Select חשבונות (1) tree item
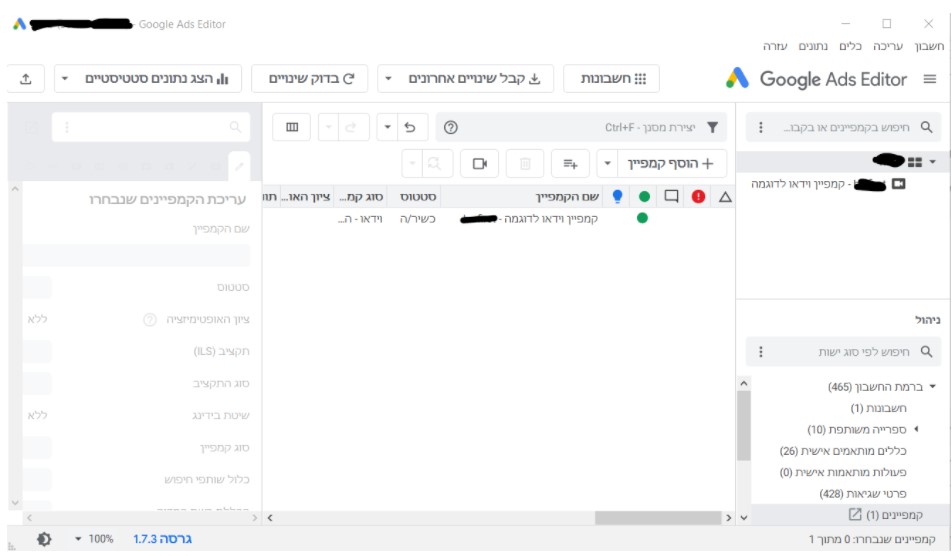This screenshot has height=556, width=952. [x=878, y=408]
